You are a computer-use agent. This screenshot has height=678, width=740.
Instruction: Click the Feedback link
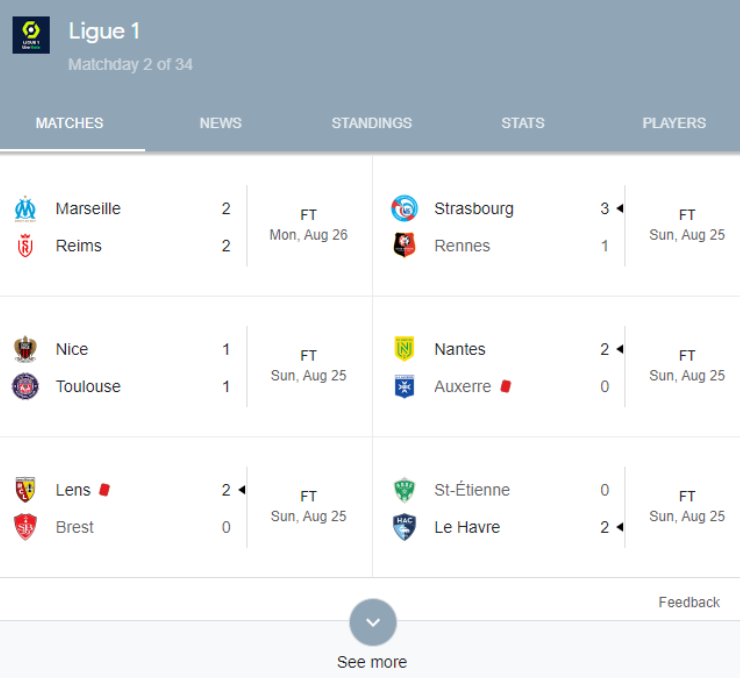pyautogui.click(x=689, y=603)
